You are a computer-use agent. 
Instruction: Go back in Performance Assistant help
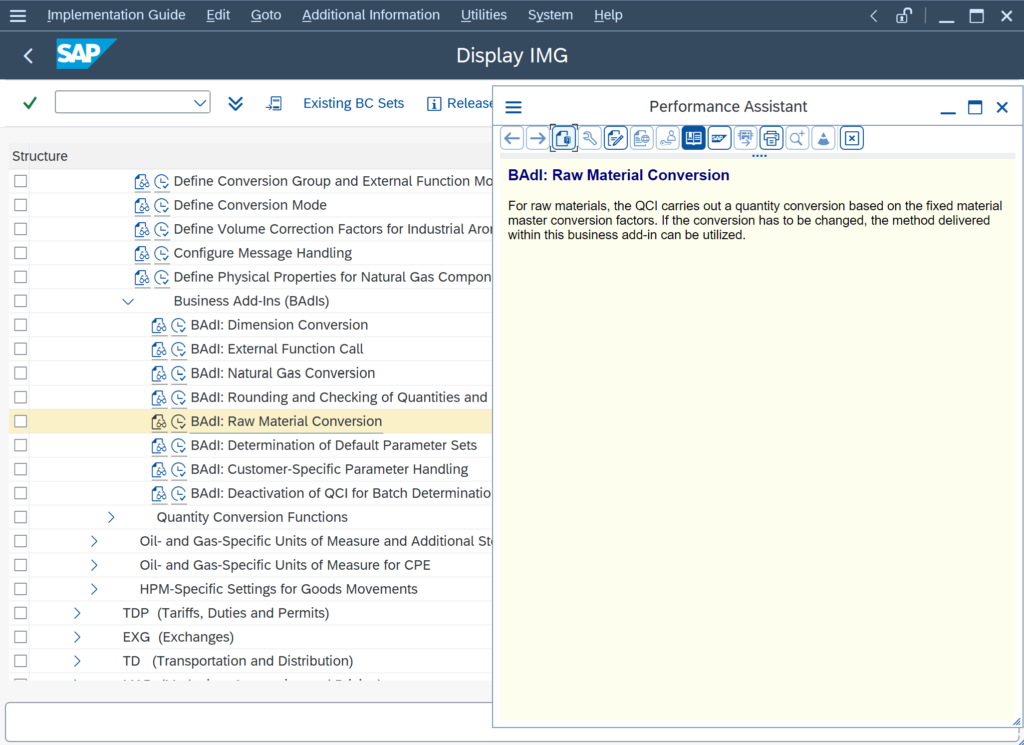pyautogui.click(x=512, y=138)
